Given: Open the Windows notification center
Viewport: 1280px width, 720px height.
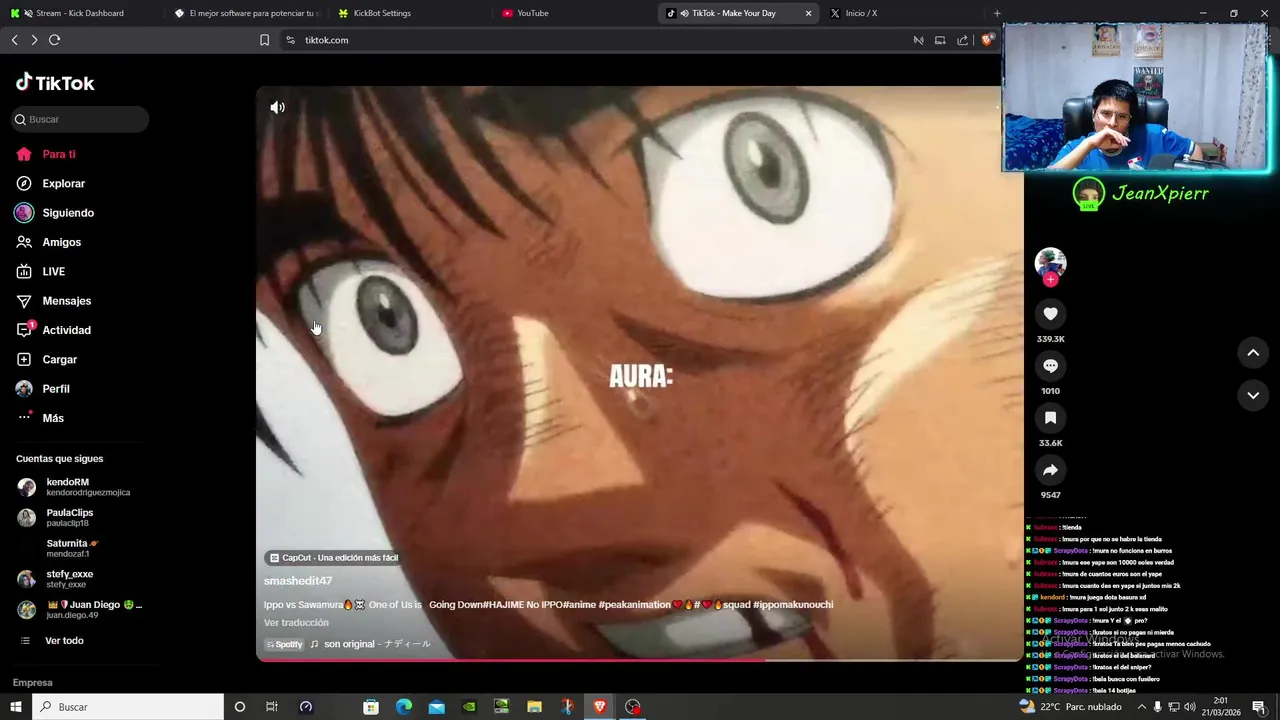Looking at the screenshot, I should 1259,707.
